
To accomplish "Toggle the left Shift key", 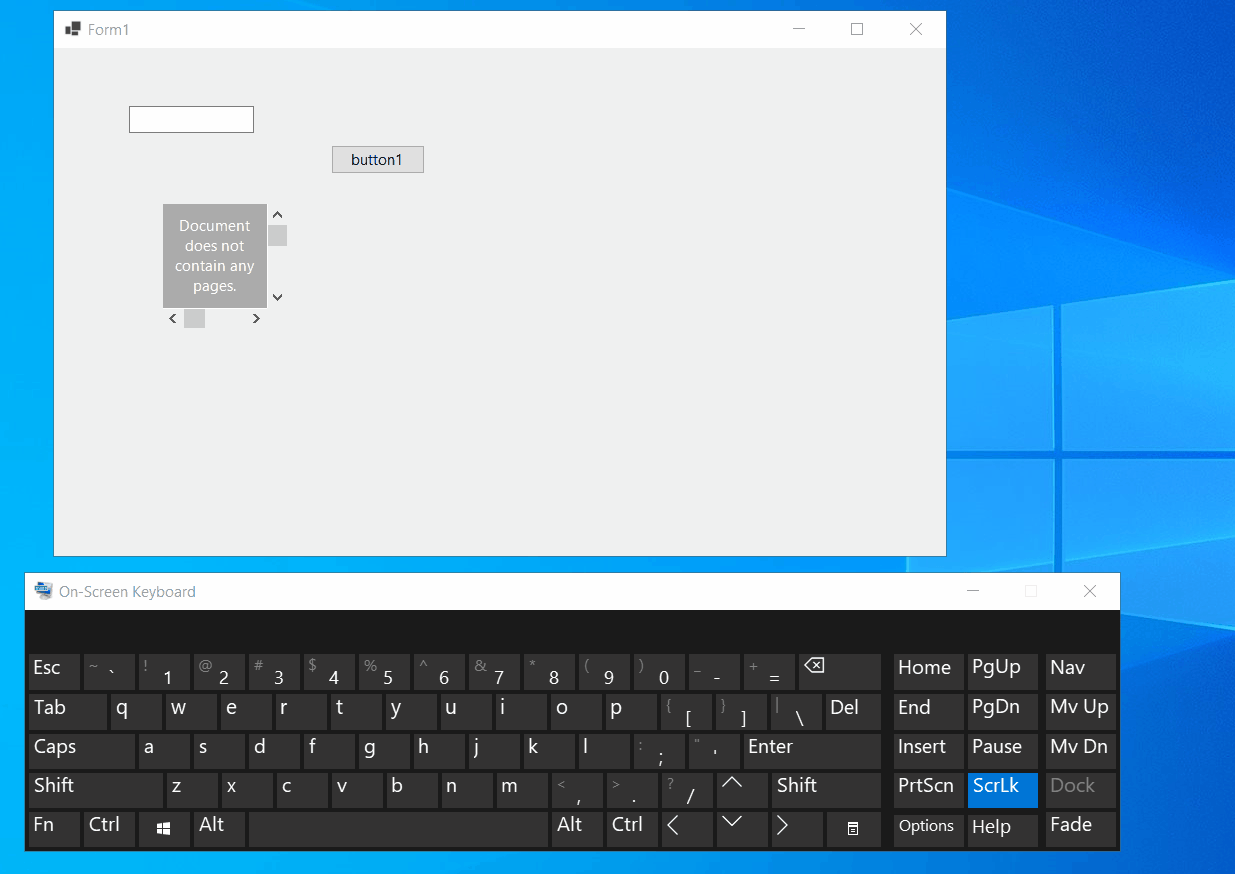I will pyautogui.click(x=95, y=790).
